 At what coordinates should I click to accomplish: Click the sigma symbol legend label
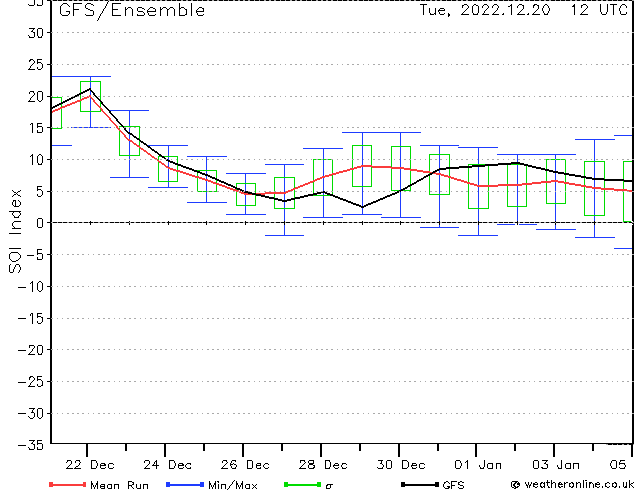[x=329, y=486]
